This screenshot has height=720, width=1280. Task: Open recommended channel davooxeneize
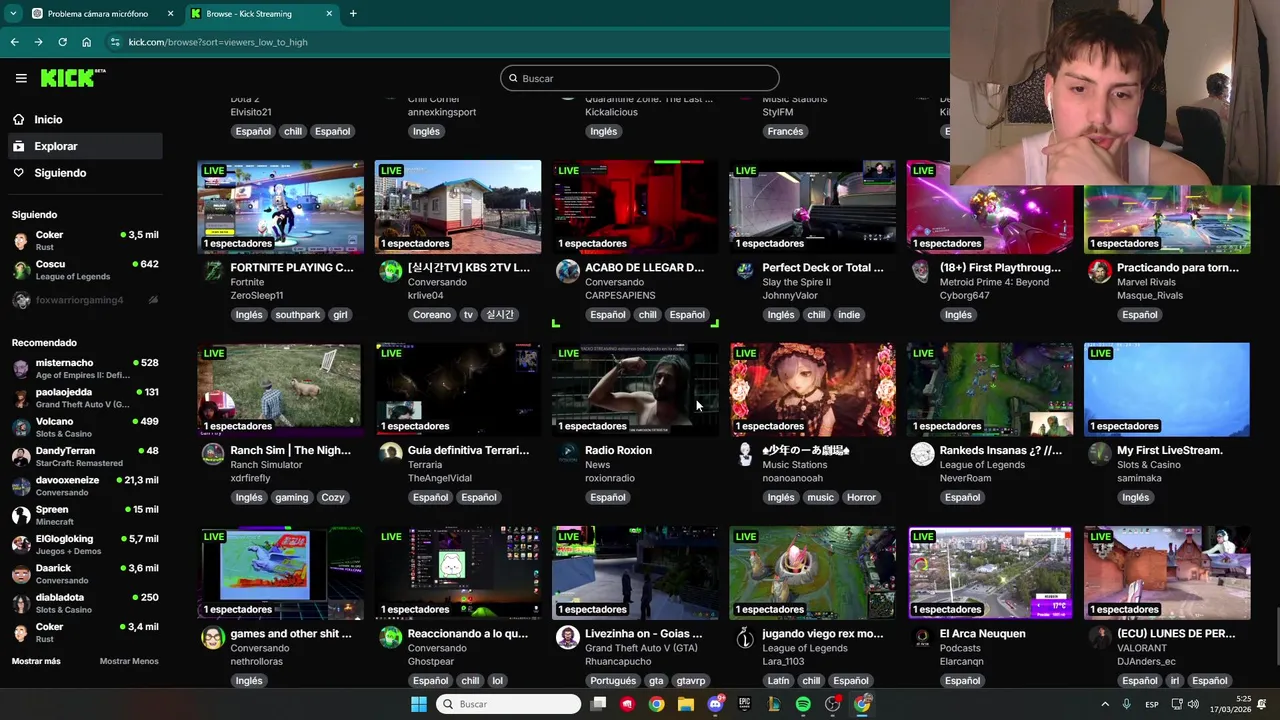pos(84,486)
